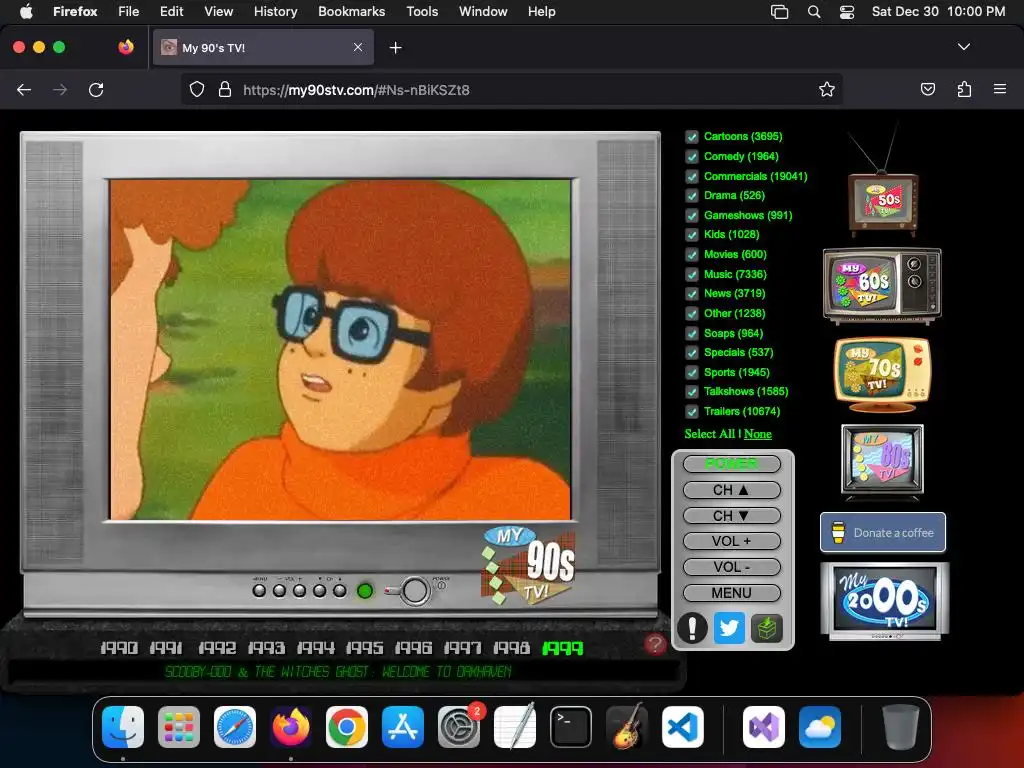Open the My 60s TV icon
The height and width of the screenshot is (768, 1024).
click(x=882, y=285)
